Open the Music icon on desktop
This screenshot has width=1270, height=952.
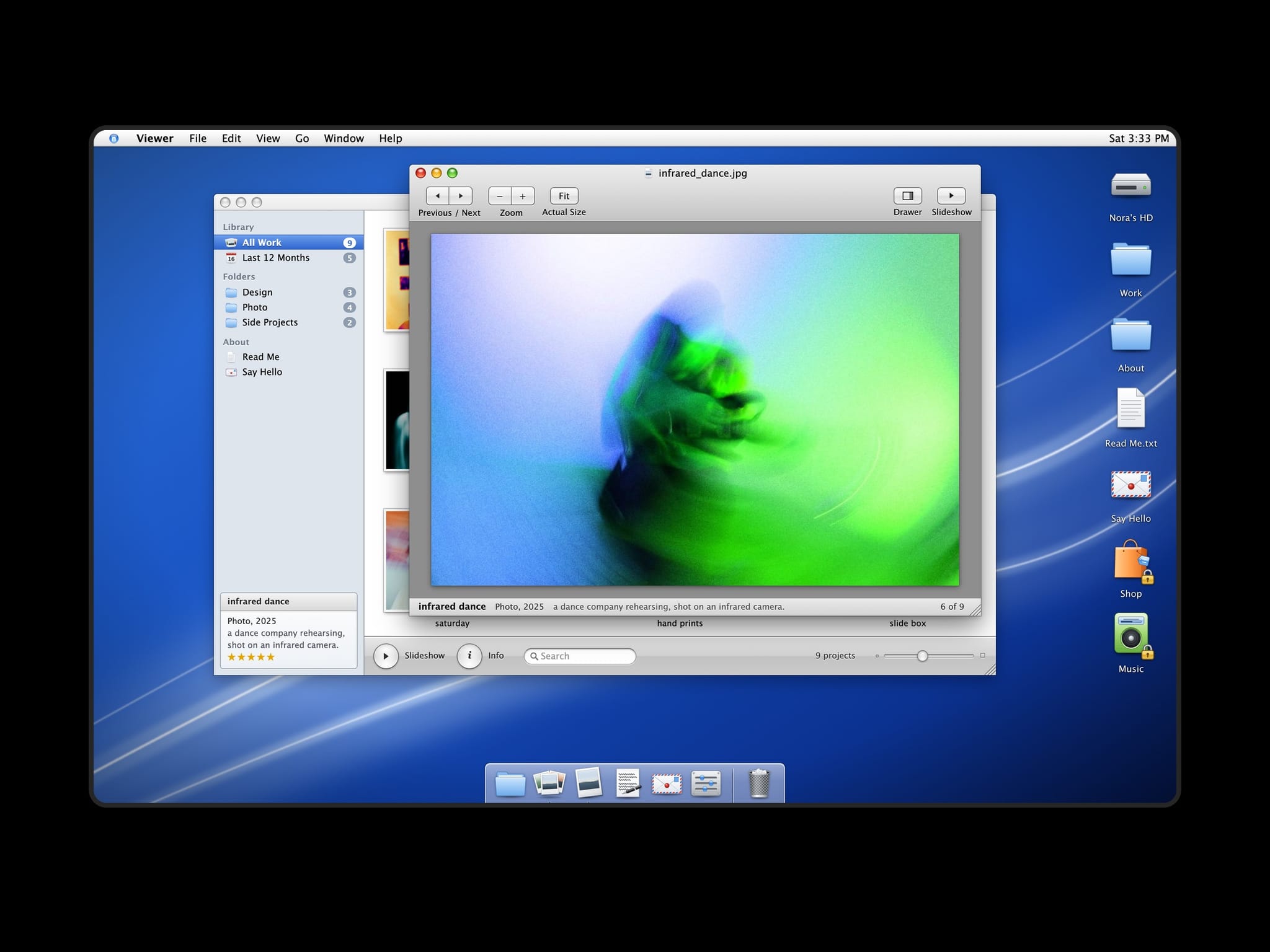click(x=1132, y=635)
